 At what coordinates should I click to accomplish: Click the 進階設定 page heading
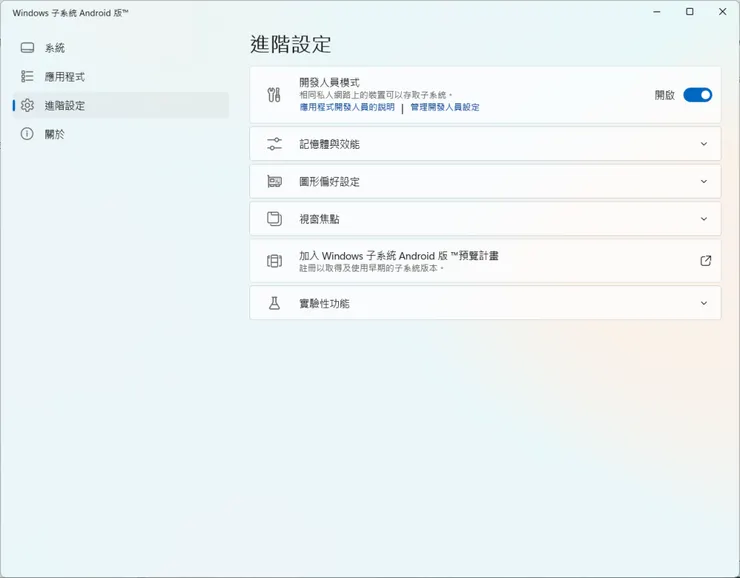point(291,44)
